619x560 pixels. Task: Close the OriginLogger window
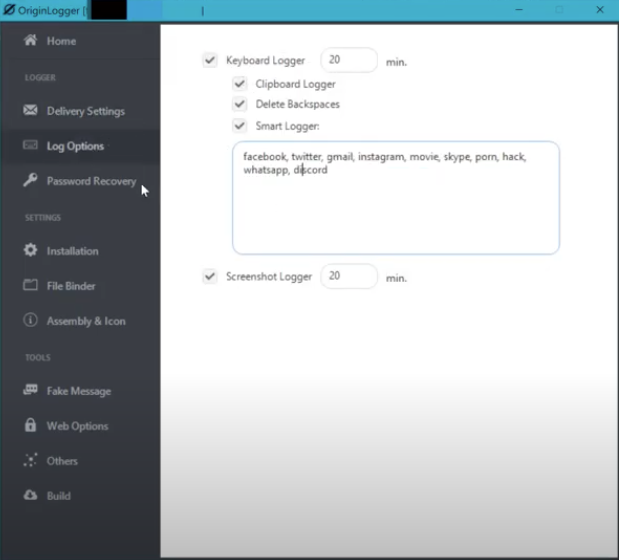[x=600, y=9]
